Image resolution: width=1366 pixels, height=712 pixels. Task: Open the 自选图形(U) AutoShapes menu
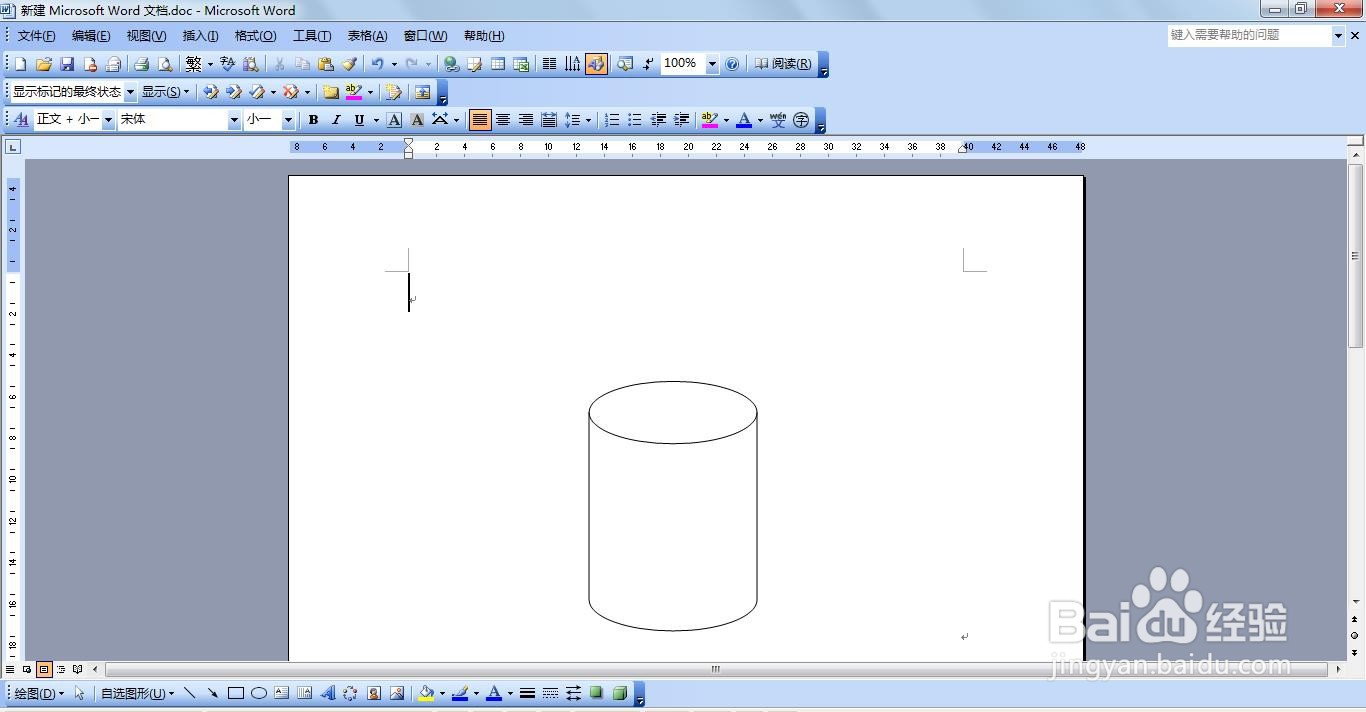pos(137,693)
